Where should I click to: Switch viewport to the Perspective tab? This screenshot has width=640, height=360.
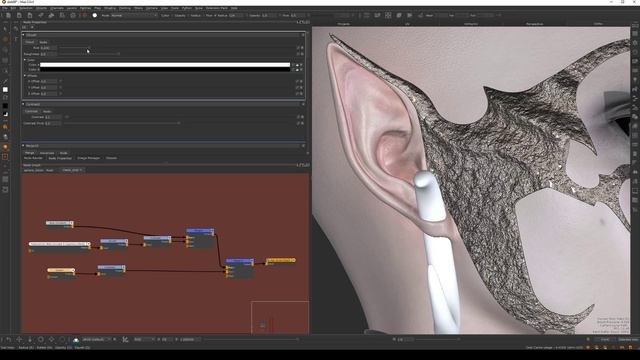click(x=535, y=24)
